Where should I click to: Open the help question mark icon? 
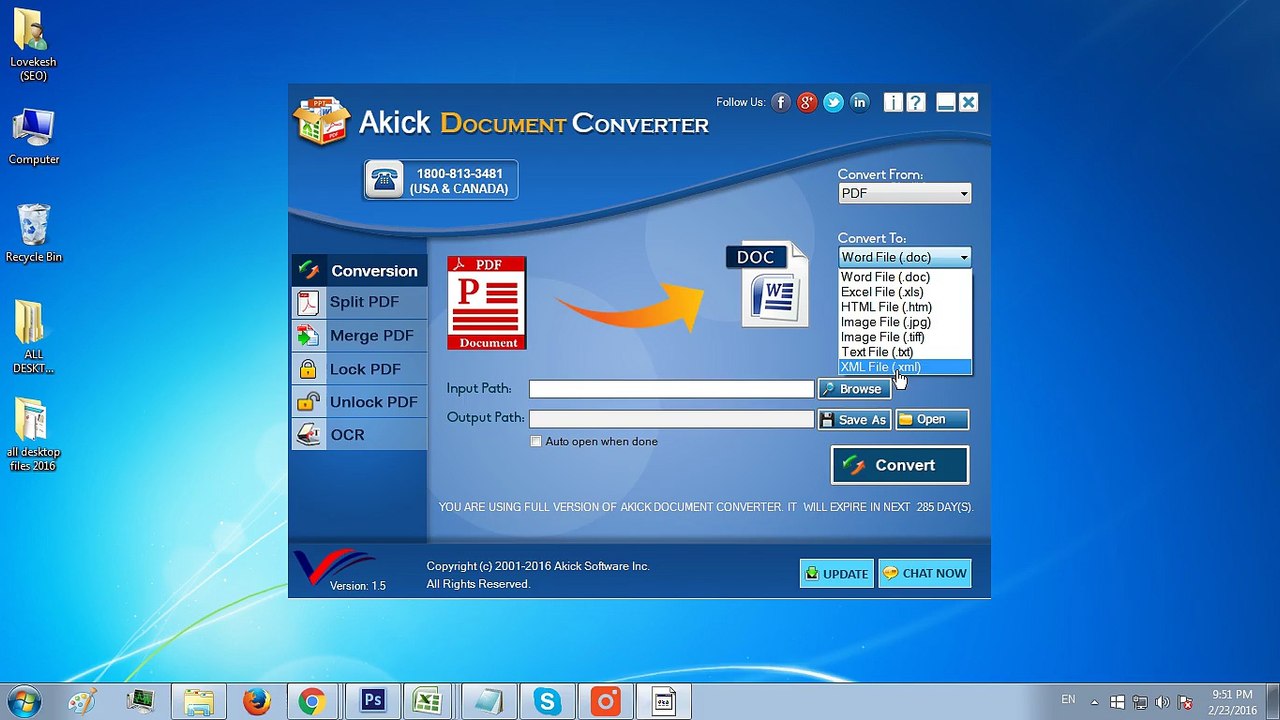point(915,102)
